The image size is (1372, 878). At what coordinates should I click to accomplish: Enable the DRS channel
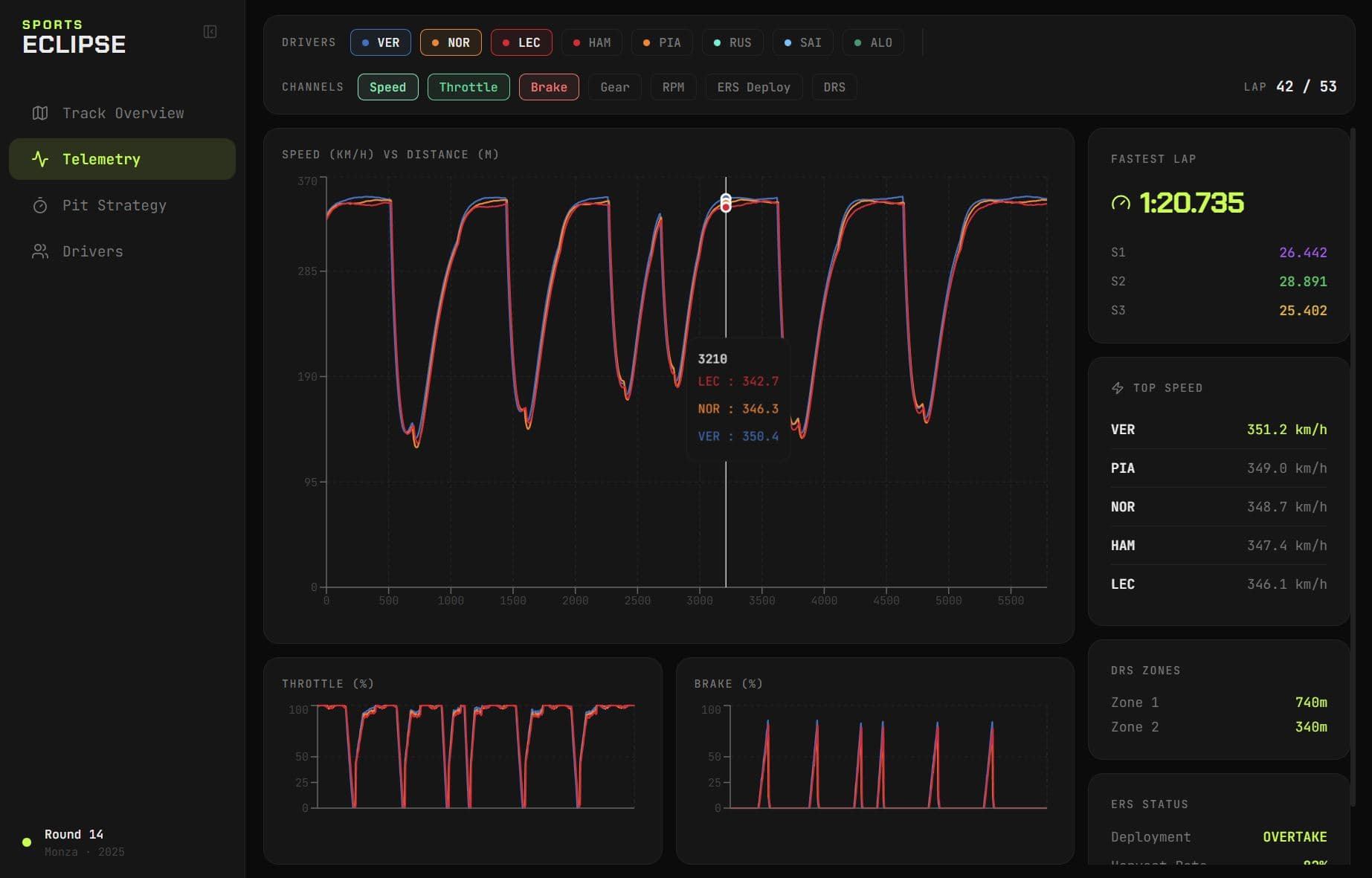point(834,87)
